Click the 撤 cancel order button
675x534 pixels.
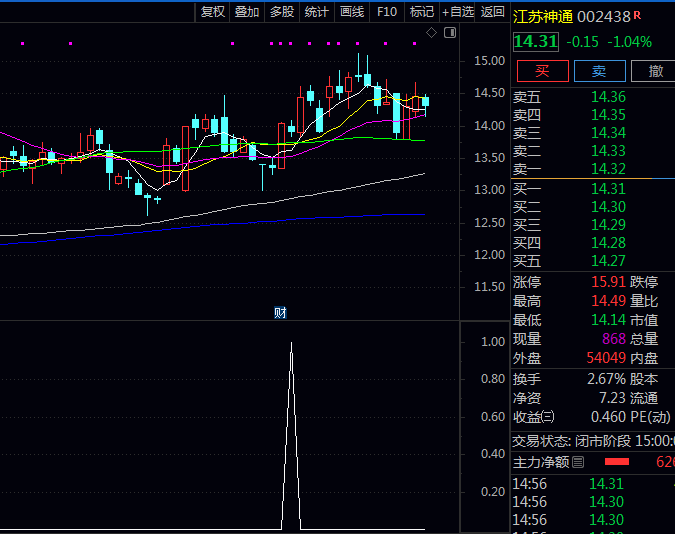[655, 71]
